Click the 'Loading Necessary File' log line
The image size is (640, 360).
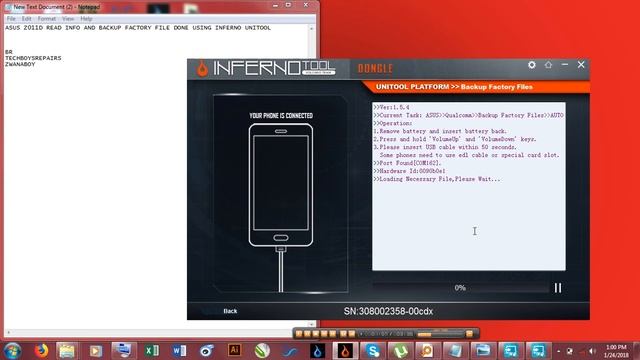tap(437, 179)
